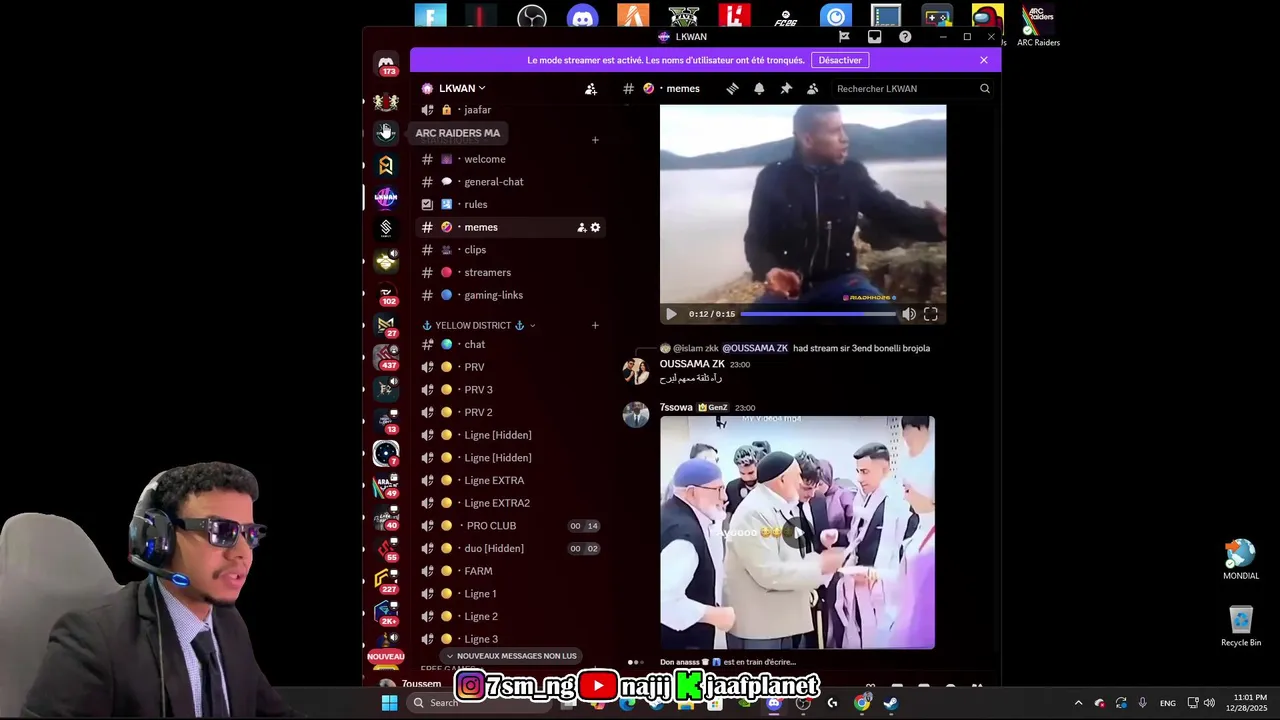The height and width of the screenshot is (720, 1280).
Task: Open FiveM GTA V desktop icon
Action: [x=683, y=18]
